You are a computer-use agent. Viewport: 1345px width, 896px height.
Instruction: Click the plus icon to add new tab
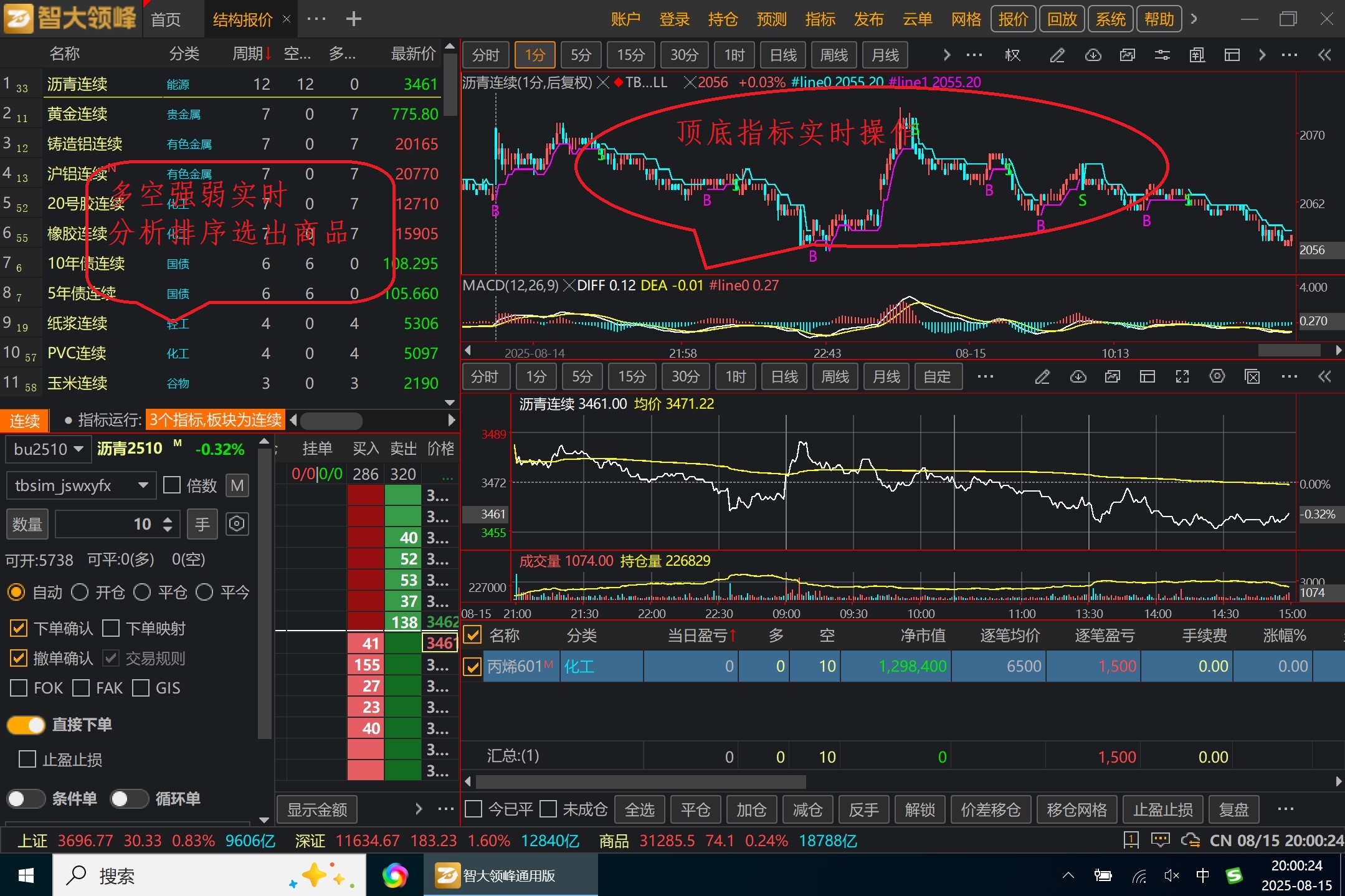pos(354,19)
